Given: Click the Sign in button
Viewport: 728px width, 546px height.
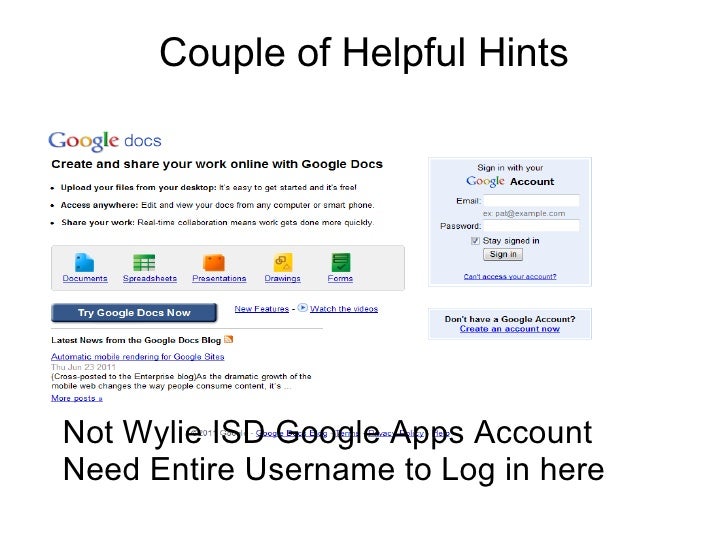Looking at the screenshot, I should 503,254.
